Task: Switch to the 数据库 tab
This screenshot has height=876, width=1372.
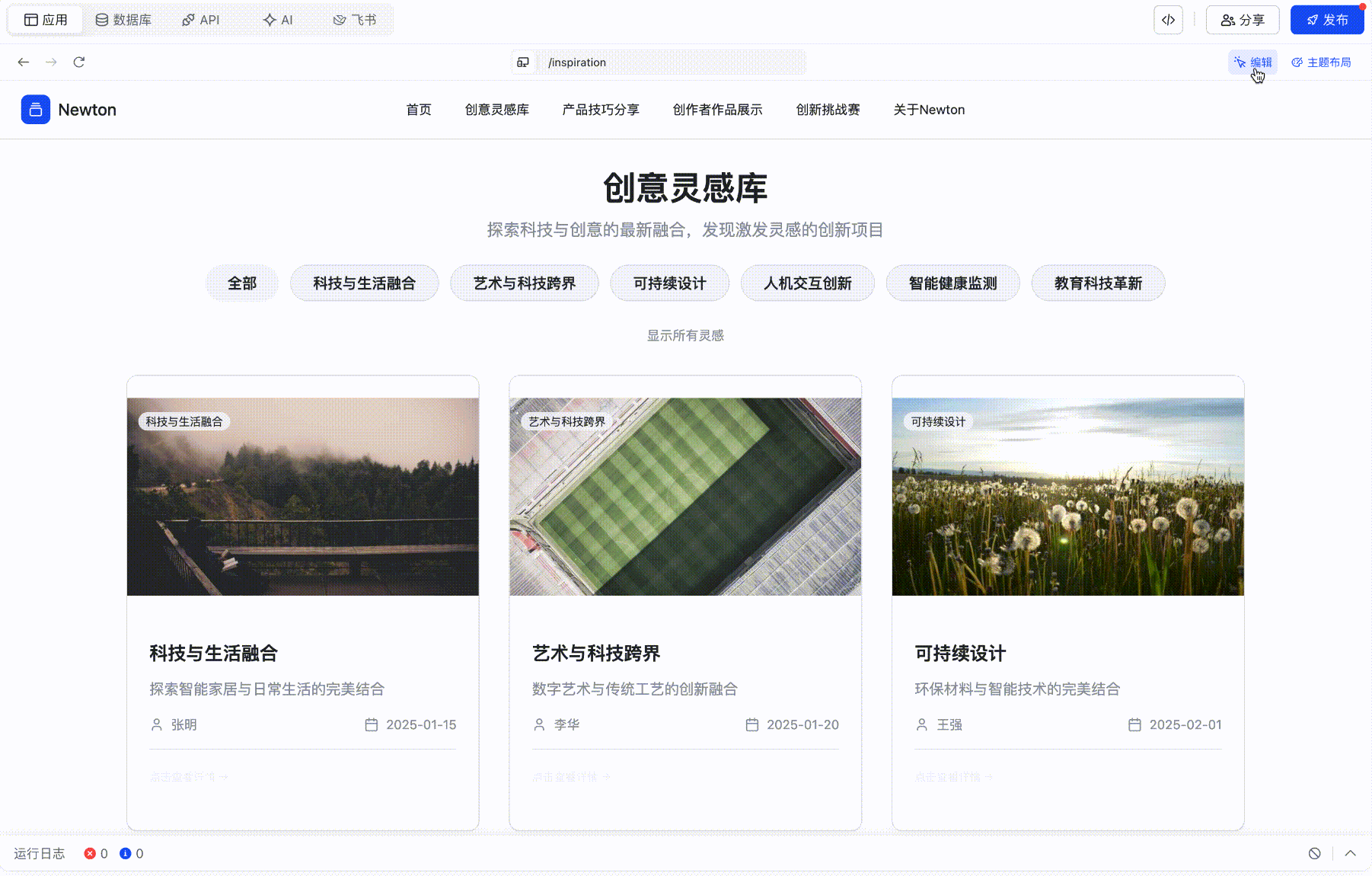Action: (x=123, y=20)
